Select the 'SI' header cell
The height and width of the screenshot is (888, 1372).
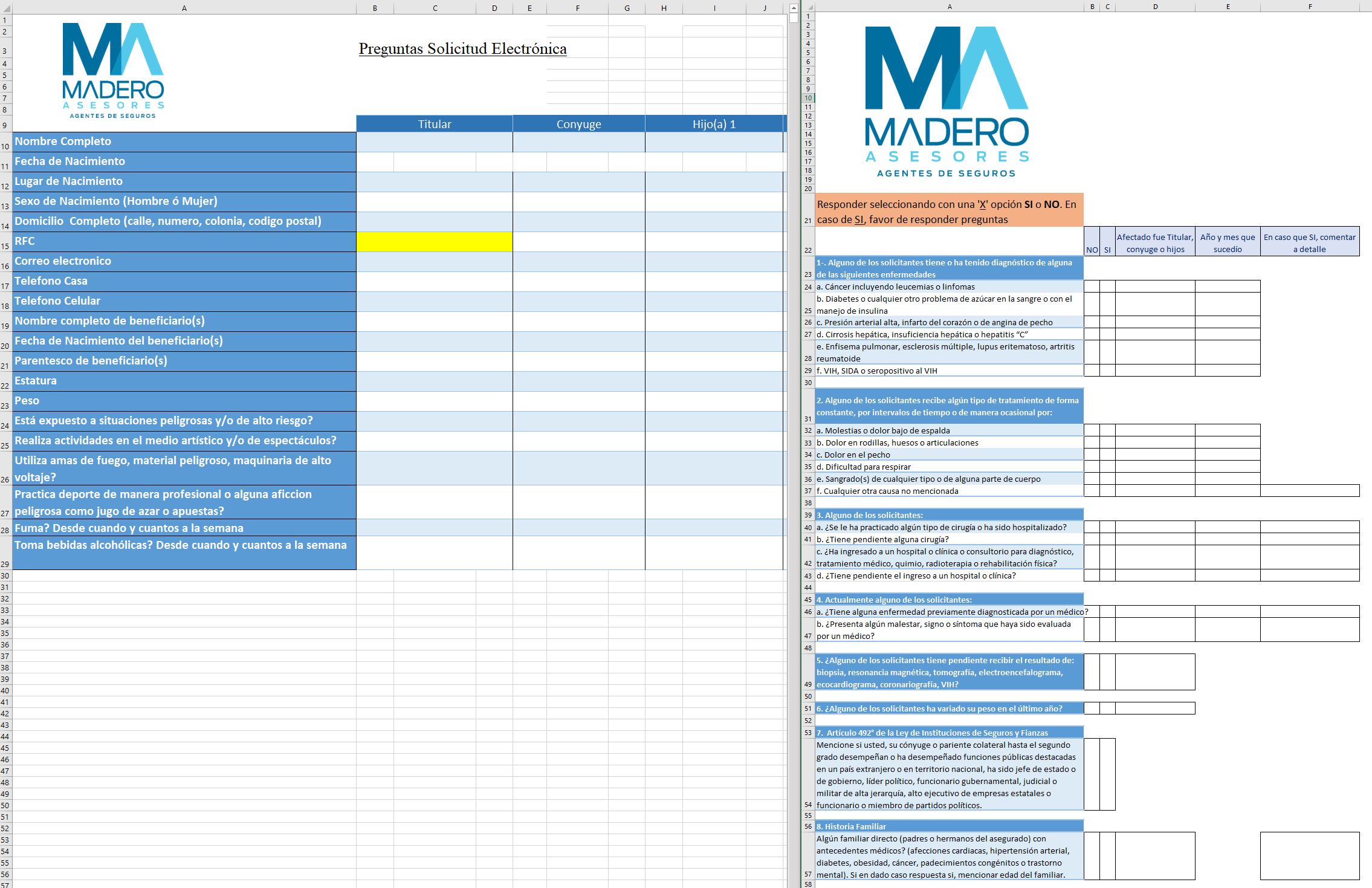[x=1107, y=241]
